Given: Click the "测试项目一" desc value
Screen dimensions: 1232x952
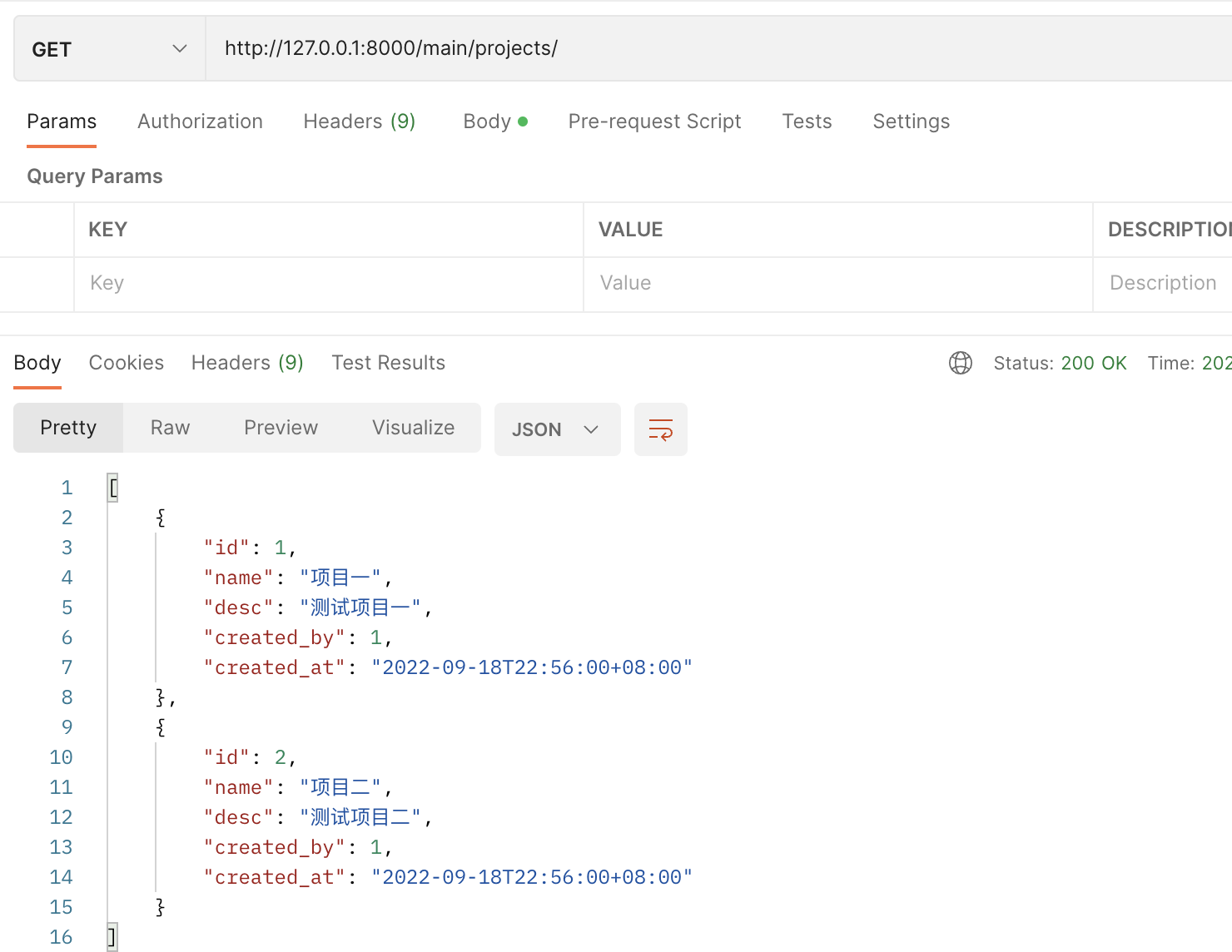Looking at the screenshot, I should coord(360,607).
